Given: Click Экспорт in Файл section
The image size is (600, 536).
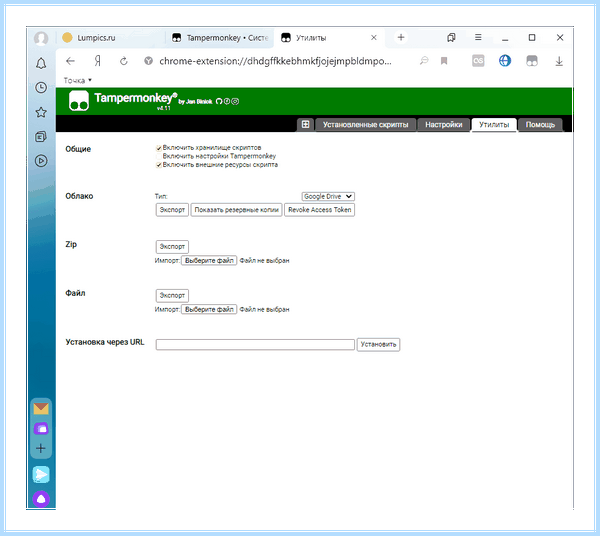Looking at the screenshot, I should click(x=172, y=295).
